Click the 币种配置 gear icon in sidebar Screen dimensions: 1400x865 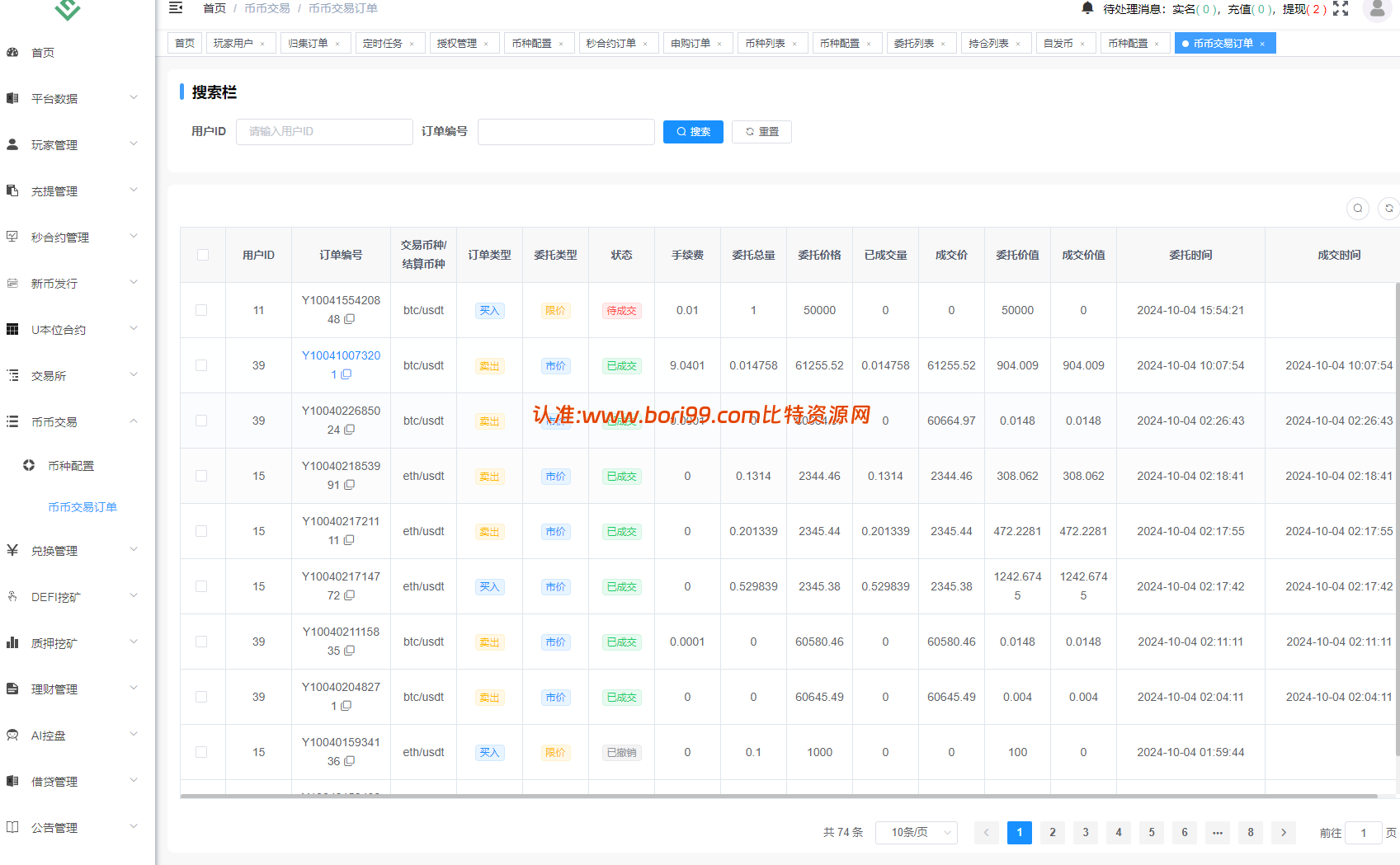pos(29,465)
